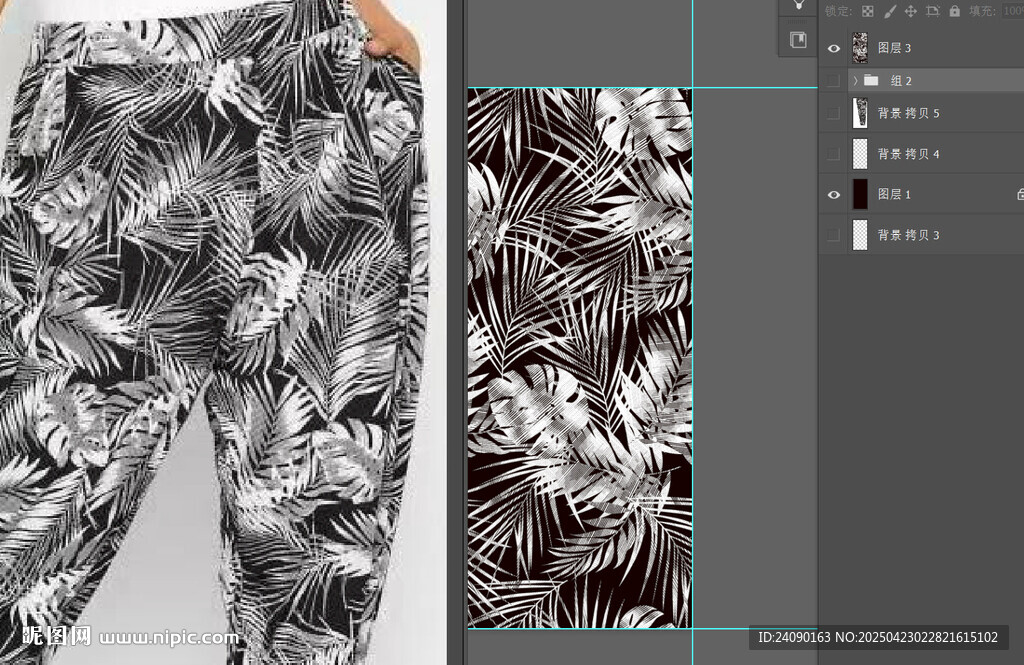1024x665 pixels.
Task: Click the 填充 fill label
Action: 982,11
